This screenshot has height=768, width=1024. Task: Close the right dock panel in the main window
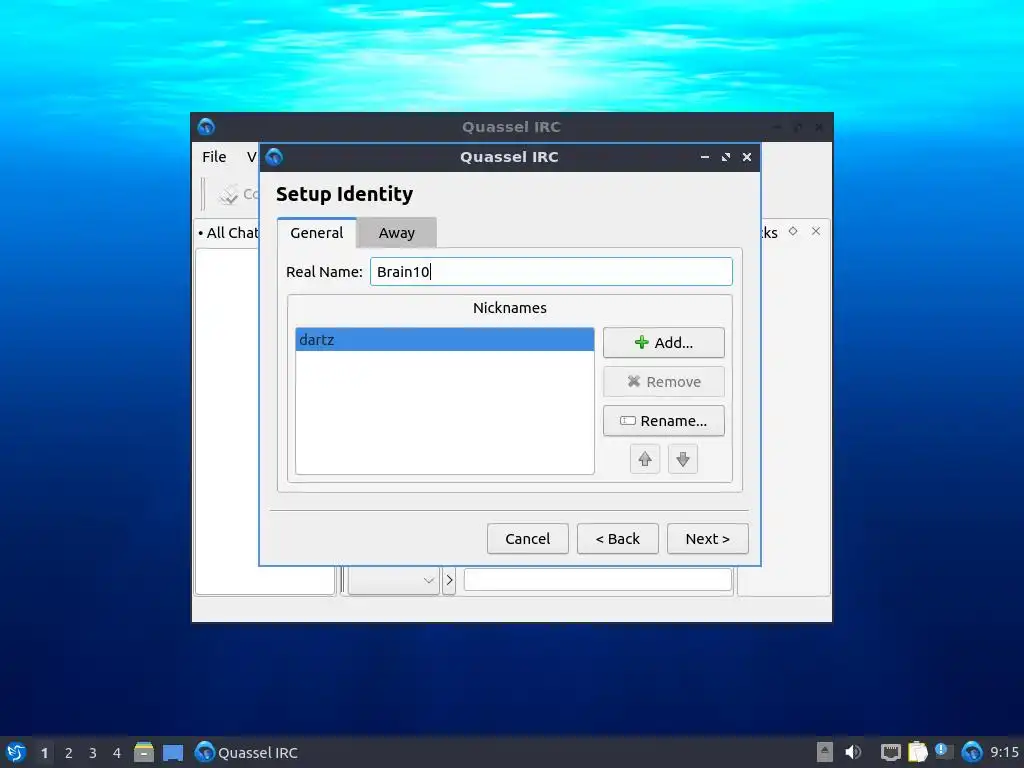[816, 231]
